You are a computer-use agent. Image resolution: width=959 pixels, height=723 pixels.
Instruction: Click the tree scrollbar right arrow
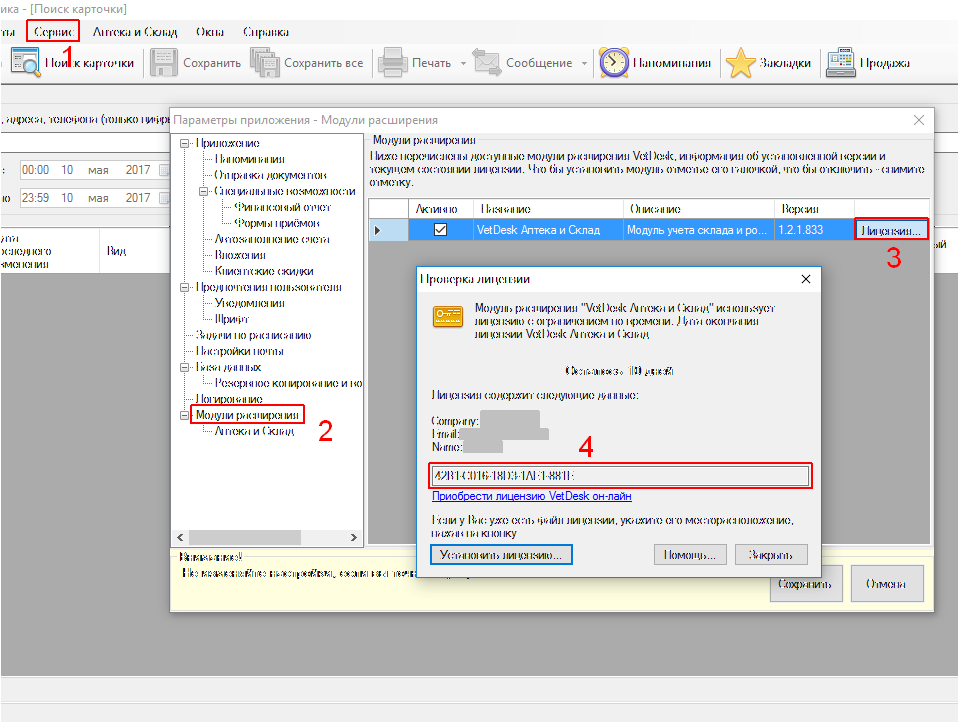click(354, 538)
